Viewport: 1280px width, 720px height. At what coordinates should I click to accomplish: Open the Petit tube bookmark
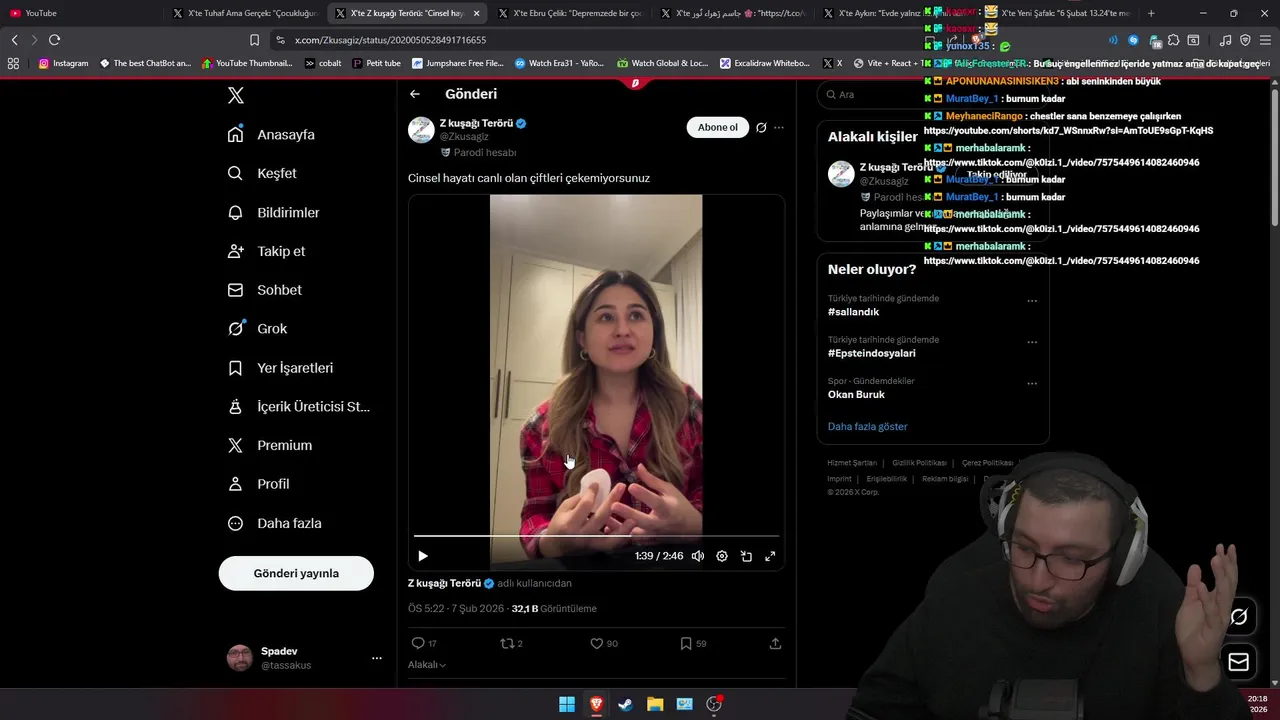tap(376, 63)
